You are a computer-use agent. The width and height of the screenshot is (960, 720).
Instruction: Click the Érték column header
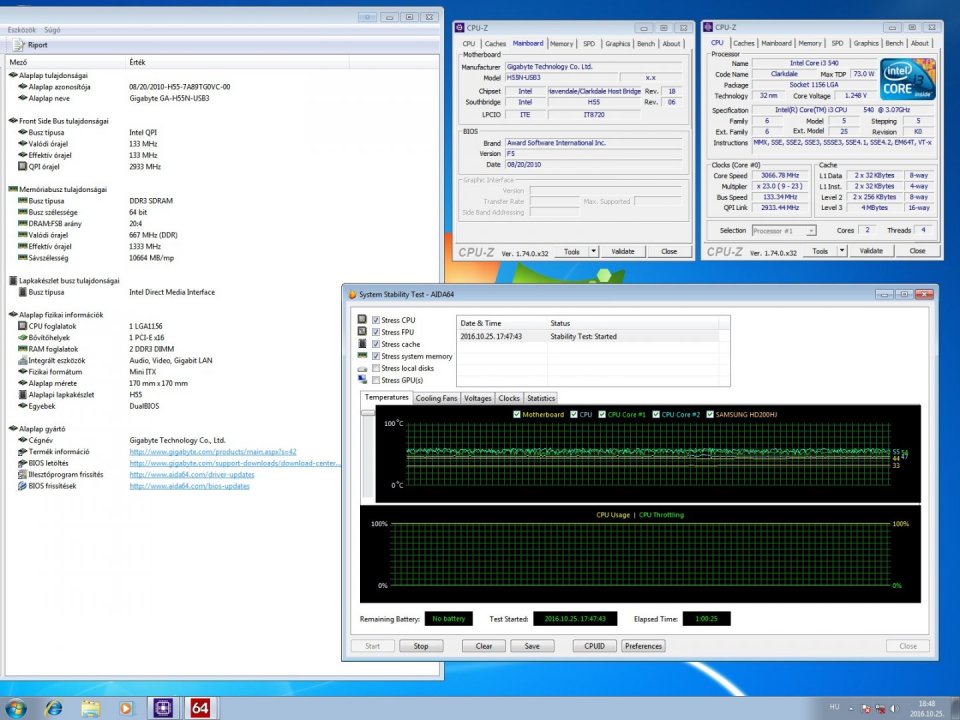click(238, 62)
